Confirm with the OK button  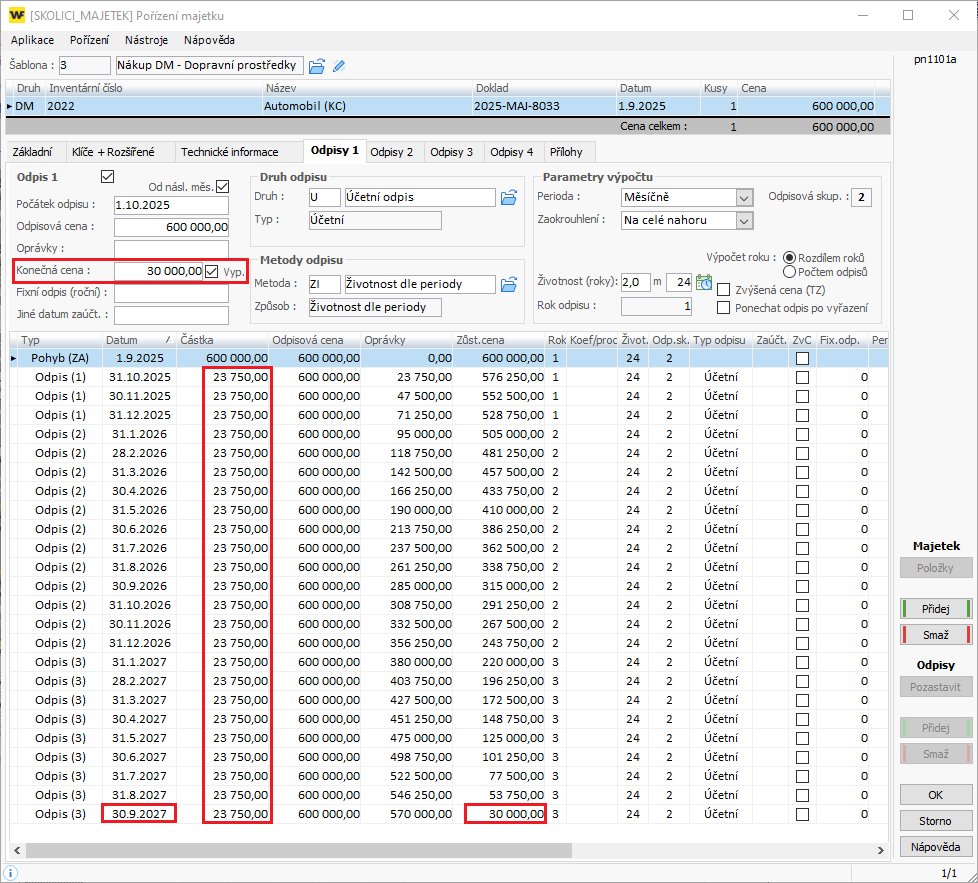(x=936, y=795)
